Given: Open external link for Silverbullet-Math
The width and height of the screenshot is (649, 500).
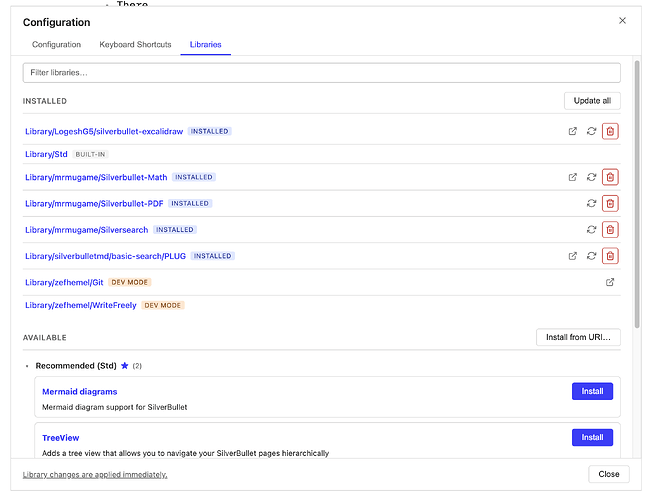Looking at the screenshot, I should [x=572, y=177].
